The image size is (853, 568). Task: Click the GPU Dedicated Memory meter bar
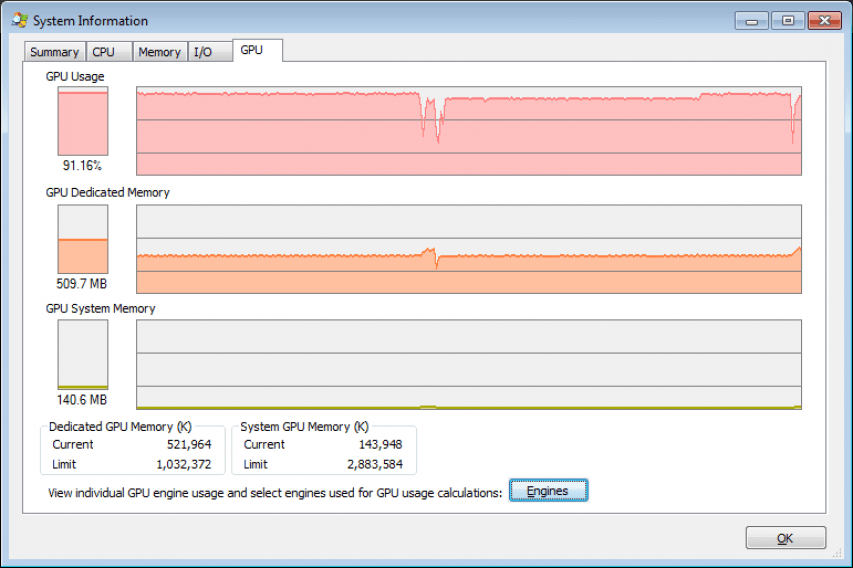coord(83,239)
